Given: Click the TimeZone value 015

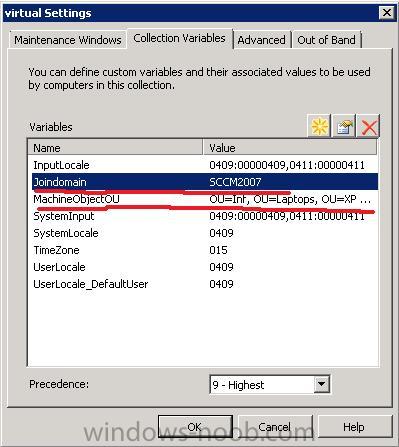Looking at the screenshot, I should pyautogui.click(x=218, y=250).
